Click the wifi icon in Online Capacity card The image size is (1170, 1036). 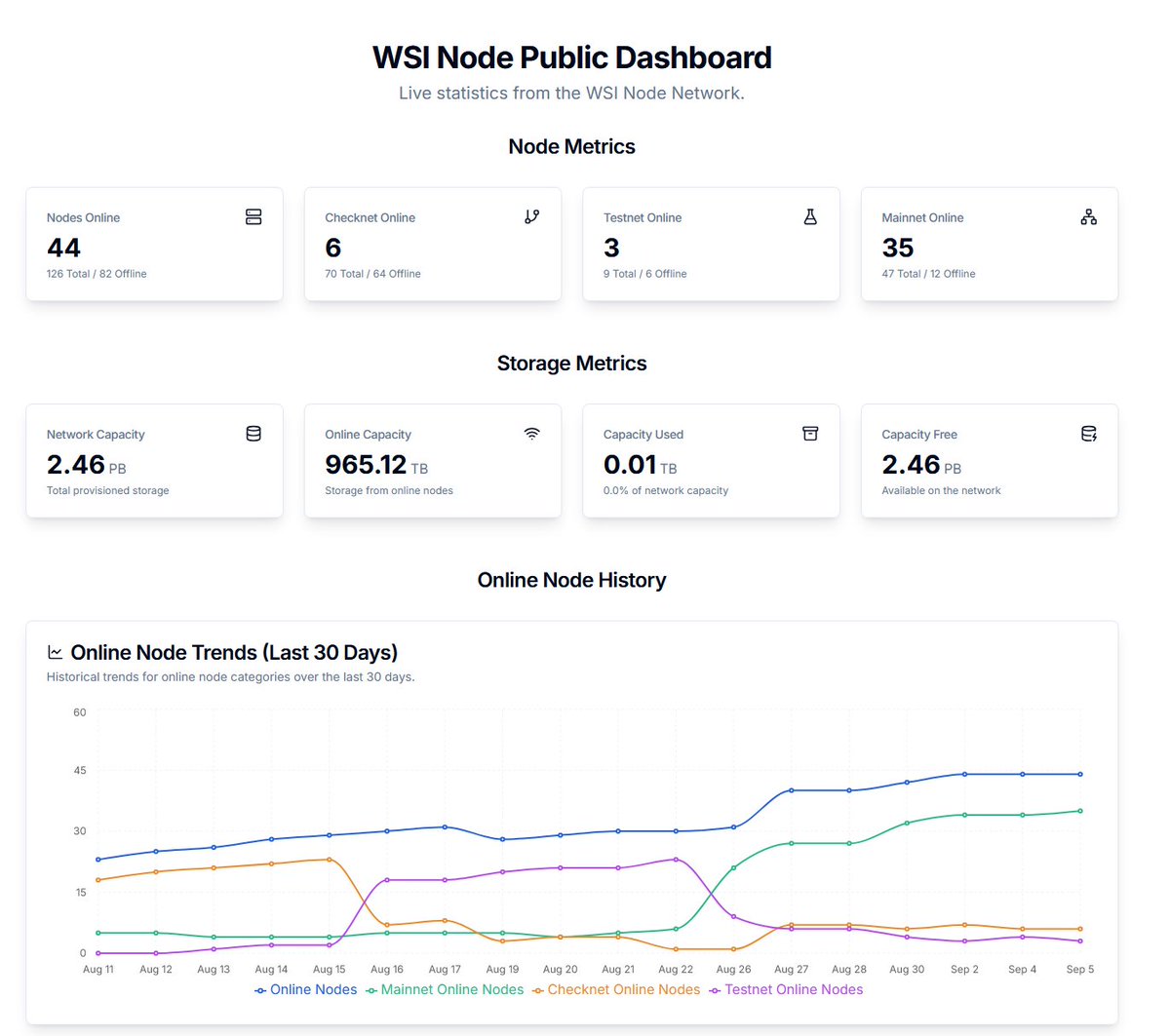coord(531,434)
